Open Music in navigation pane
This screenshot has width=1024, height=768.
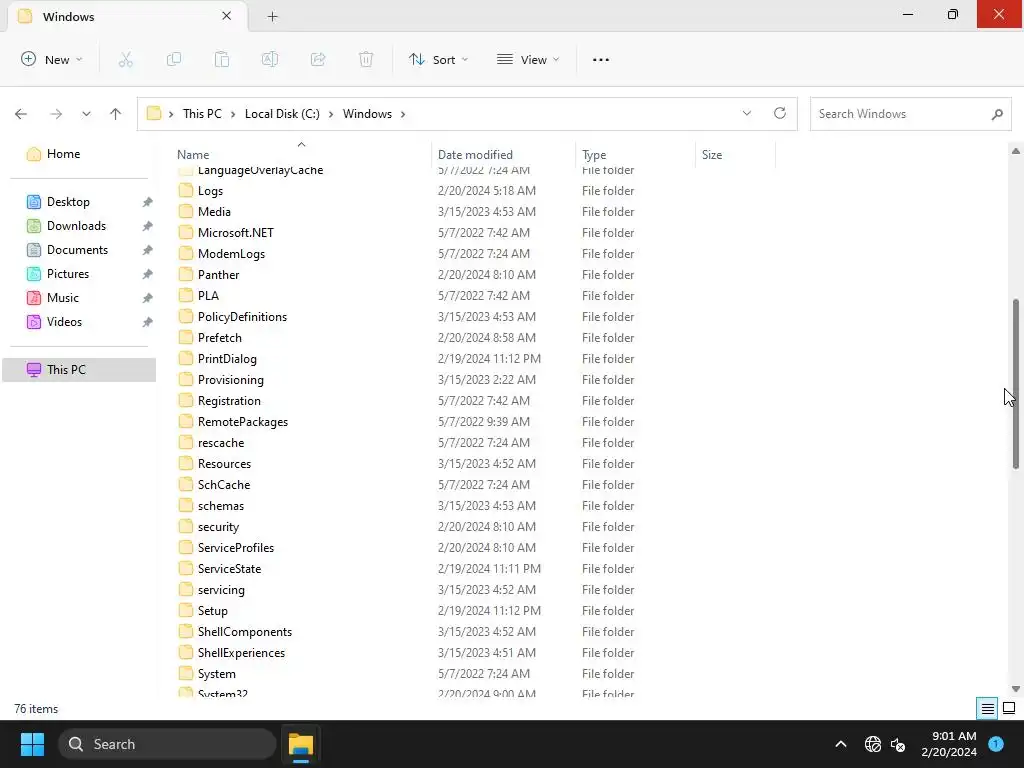coord(63,298)
